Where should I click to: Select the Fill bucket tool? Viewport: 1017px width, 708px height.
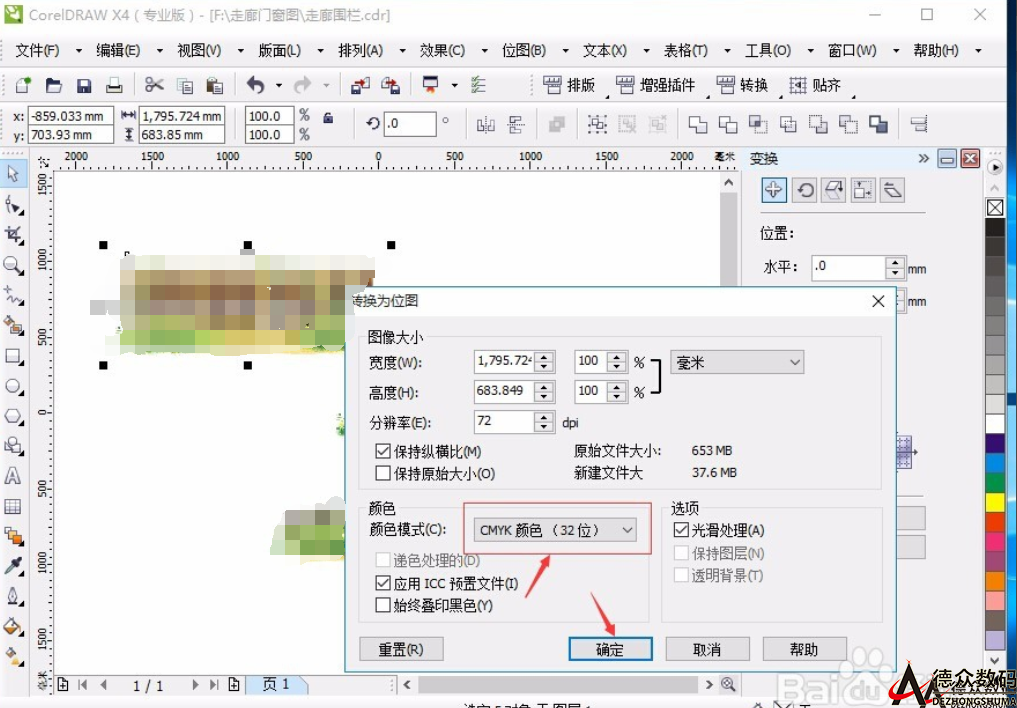click(13, 627)
